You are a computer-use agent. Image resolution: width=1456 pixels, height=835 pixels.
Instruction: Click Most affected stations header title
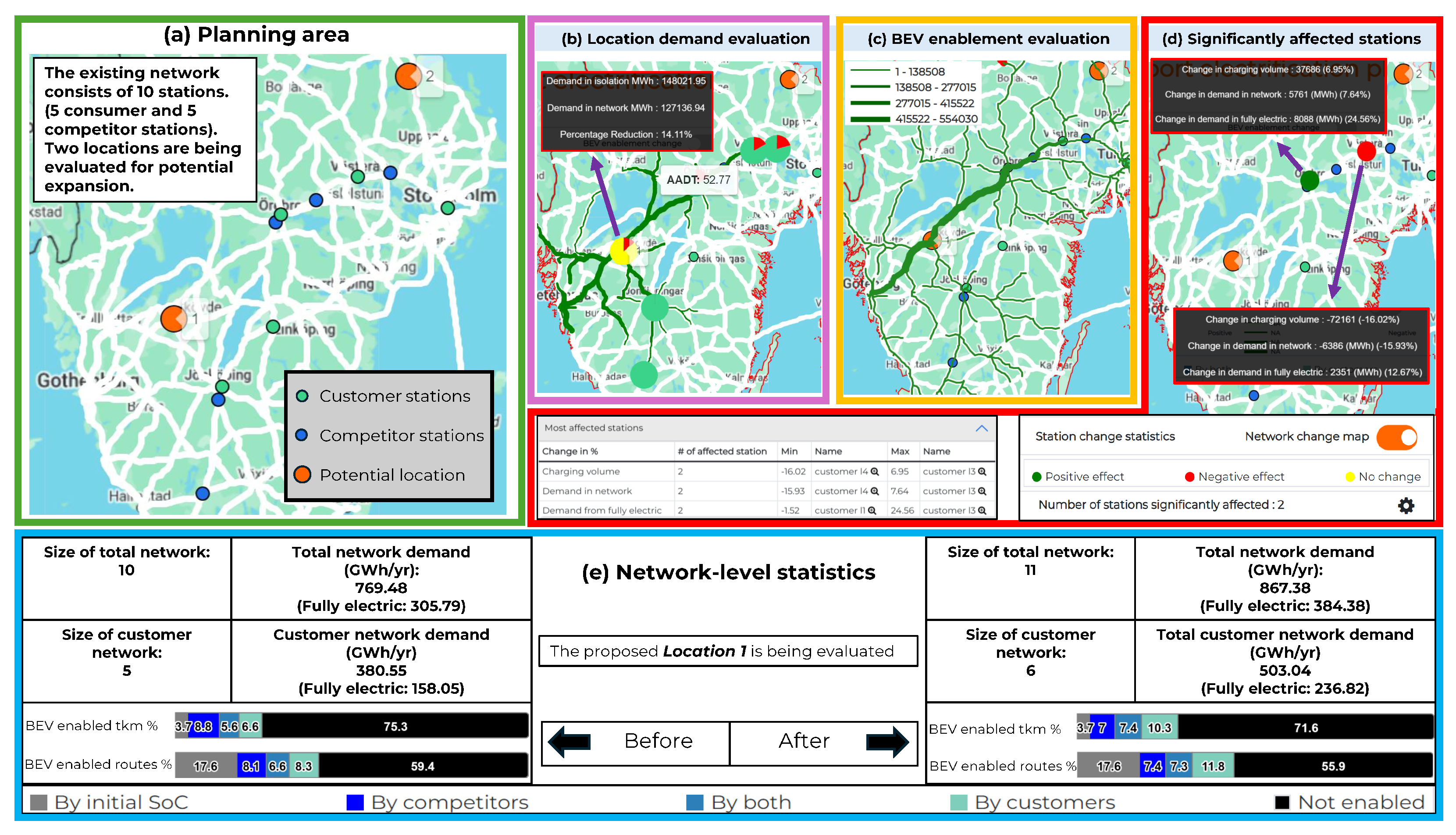pos(593,428)
